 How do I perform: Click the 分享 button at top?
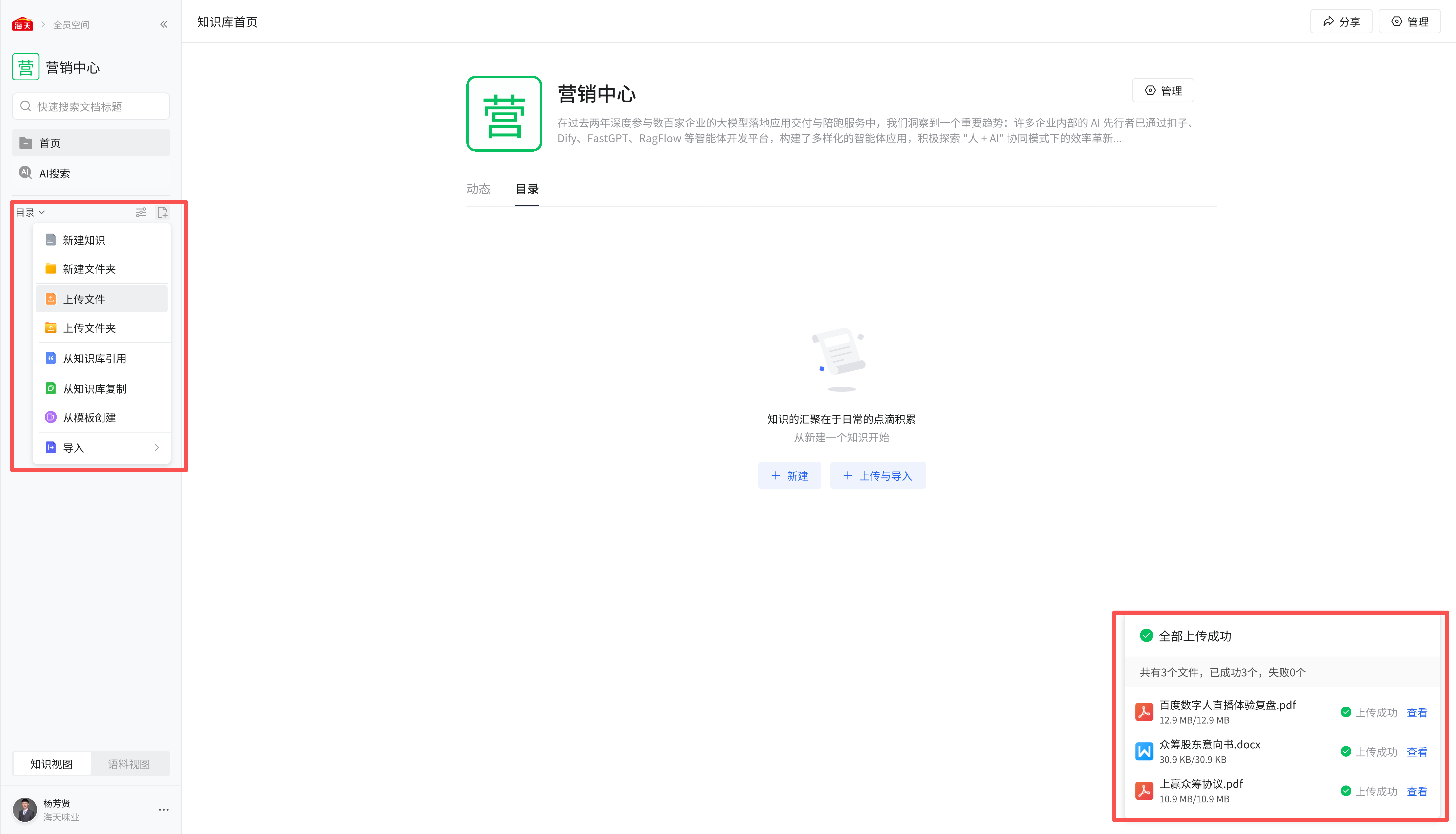point(1341,22)
